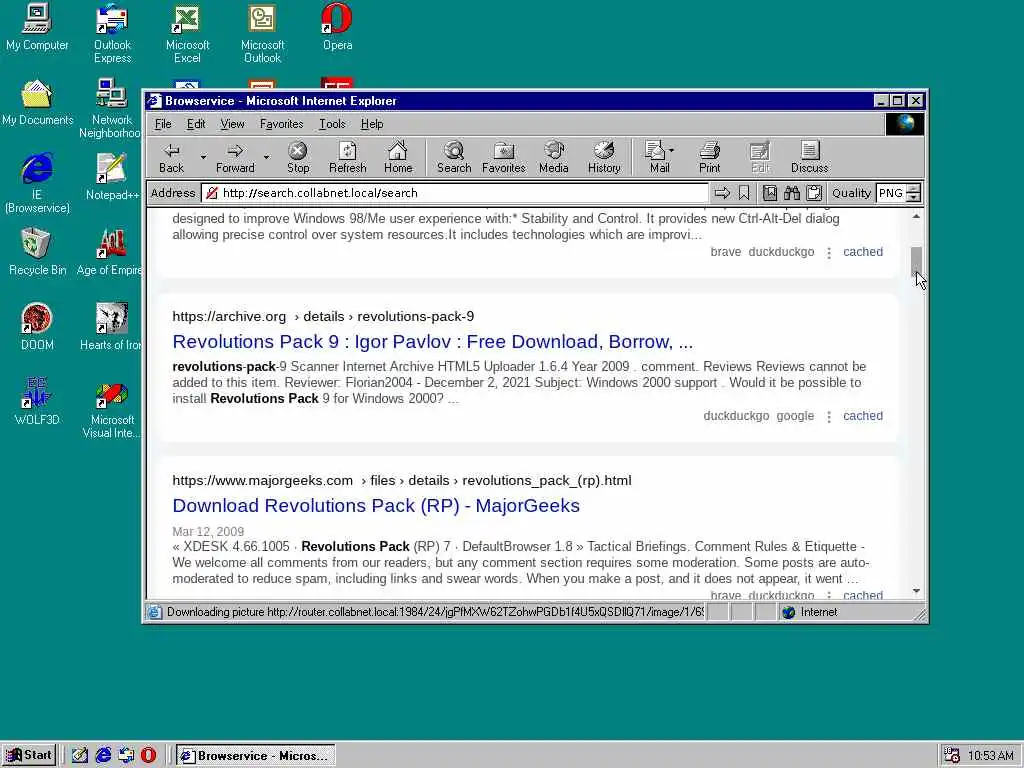
Task: Launch Internet Explorer from quick launch
Action: [x=103, y=755]
